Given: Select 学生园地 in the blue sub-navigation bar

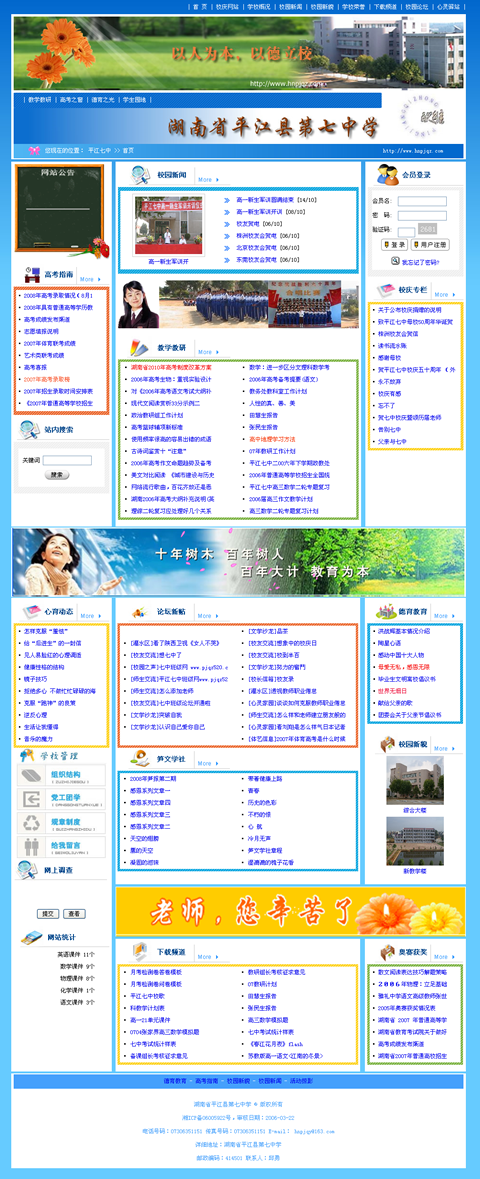Looking at the screenshot, I should [x=135, y=99].
